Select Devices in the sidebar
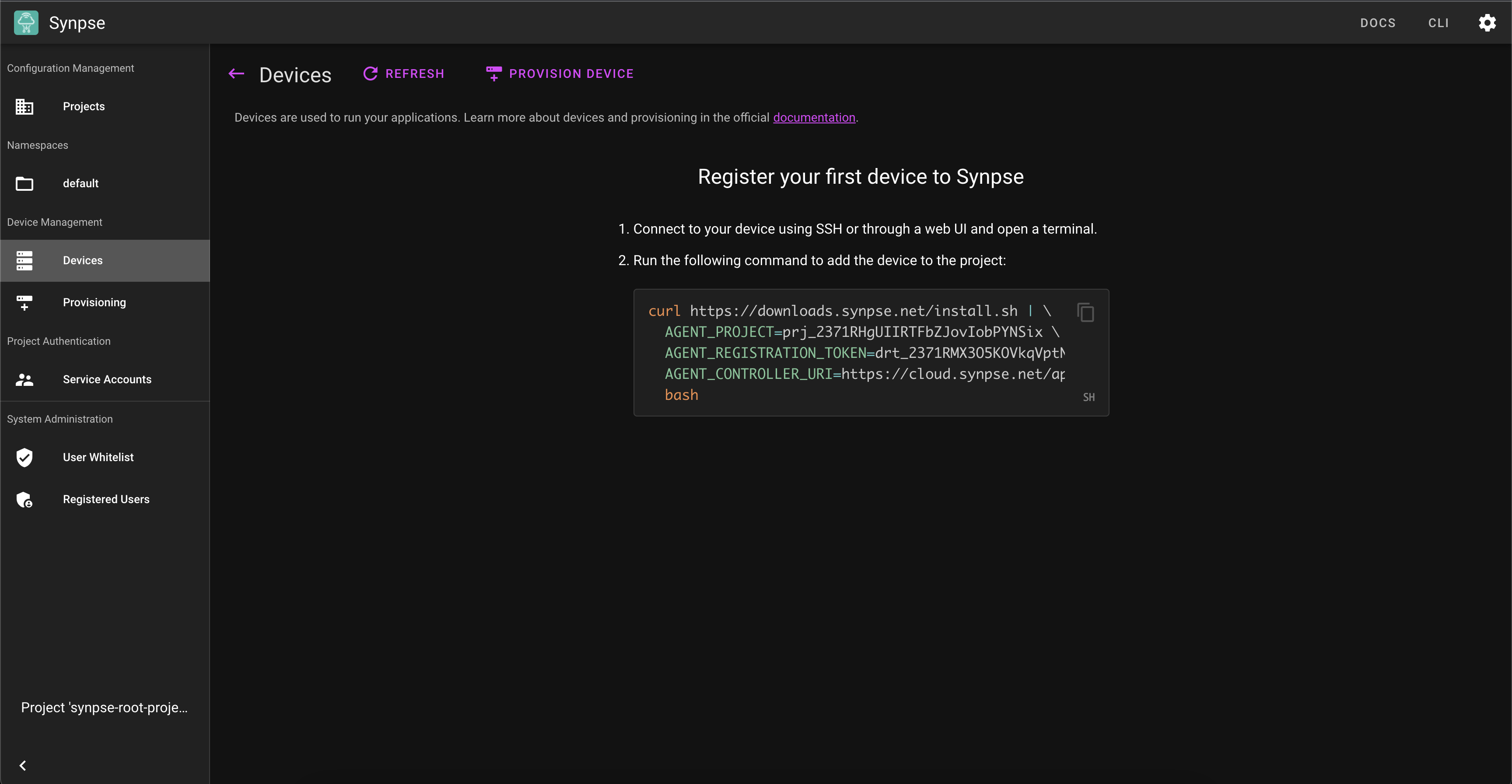The height and width of the screenshot is (784, 1512). tap(83, 261)
